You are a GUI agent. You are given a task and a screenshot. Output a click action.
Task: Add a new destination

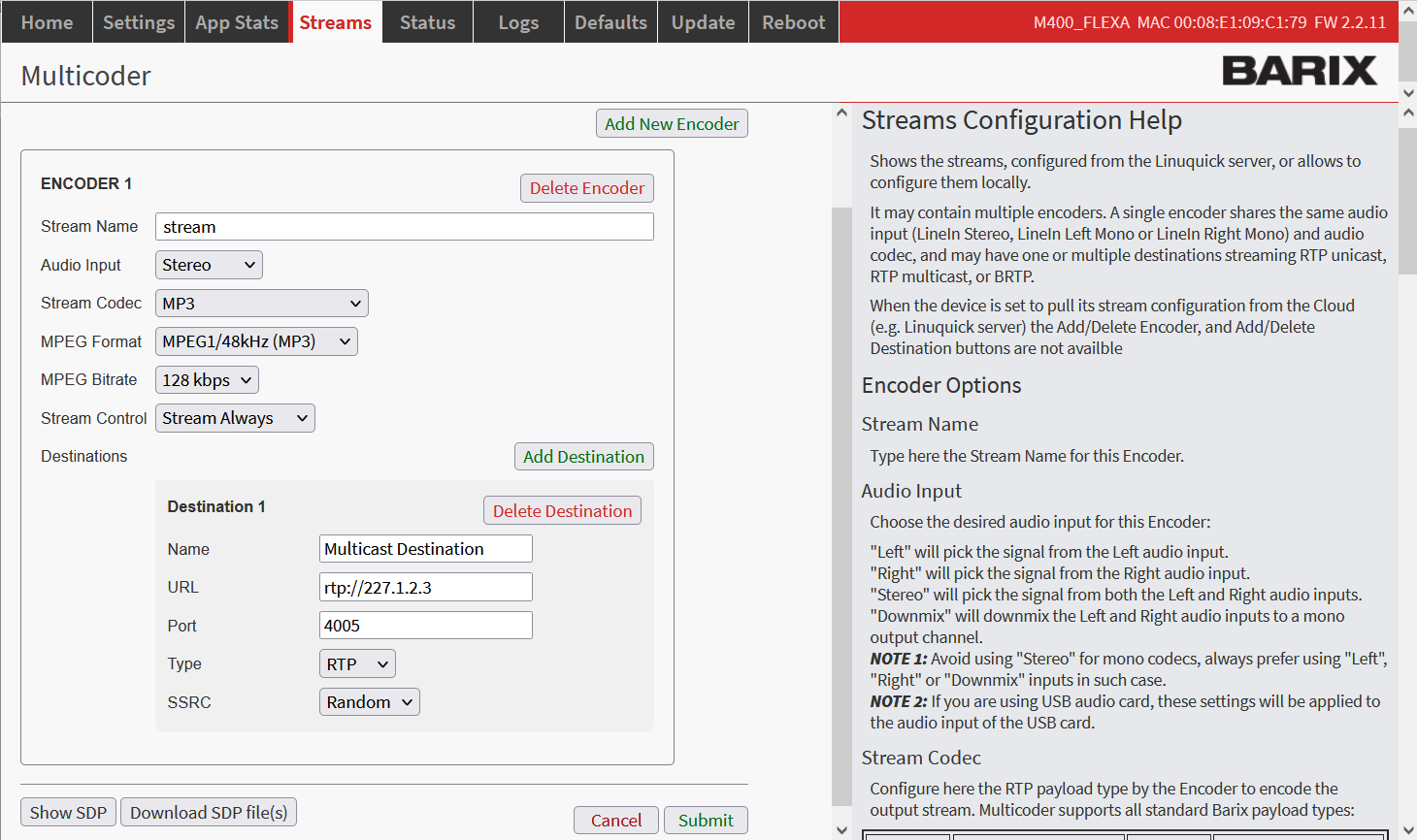point(583,457)
